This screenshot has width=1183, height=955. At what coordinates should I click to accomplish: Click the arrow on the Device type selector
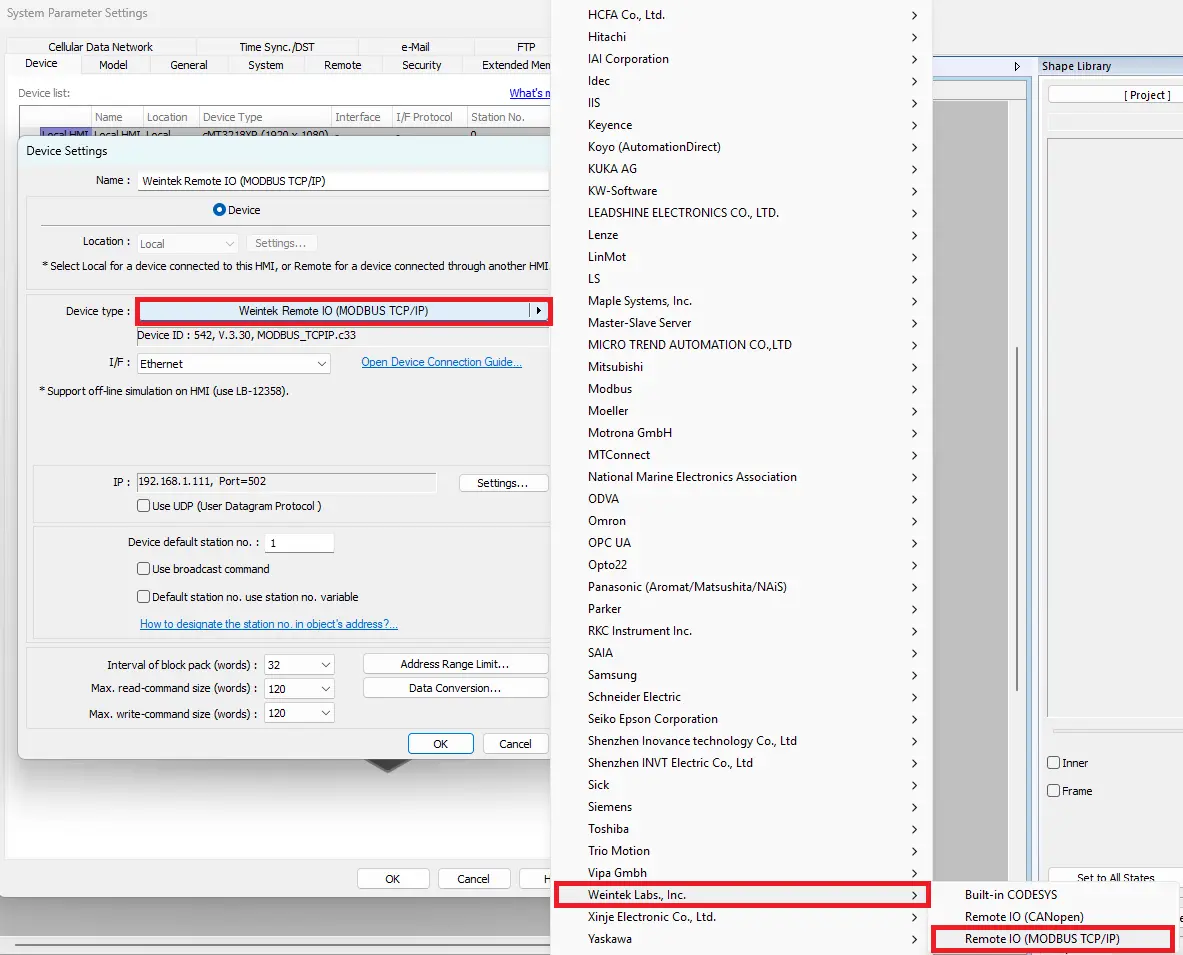539,310
